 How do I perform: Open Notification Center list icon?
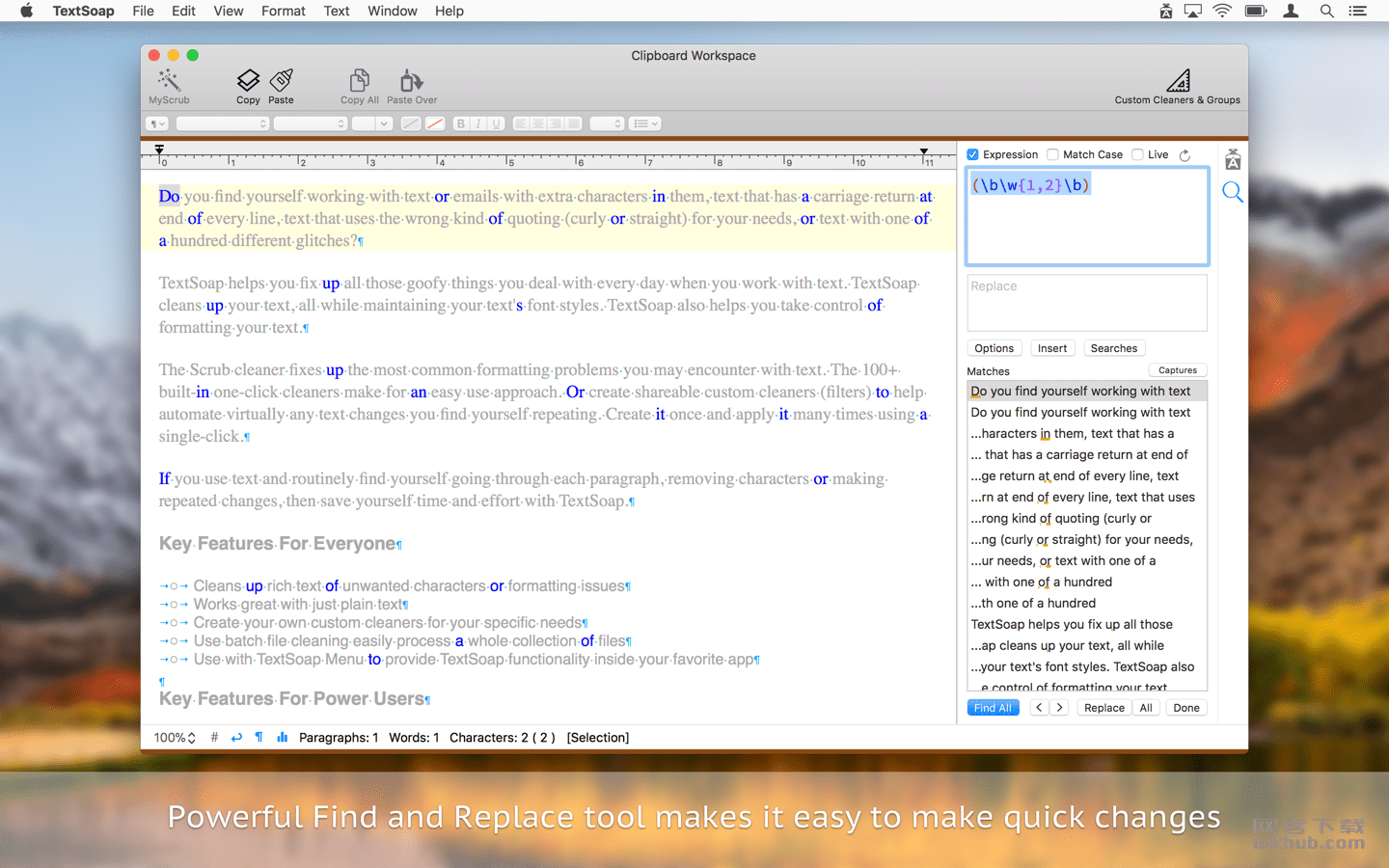pos(1358,11)
